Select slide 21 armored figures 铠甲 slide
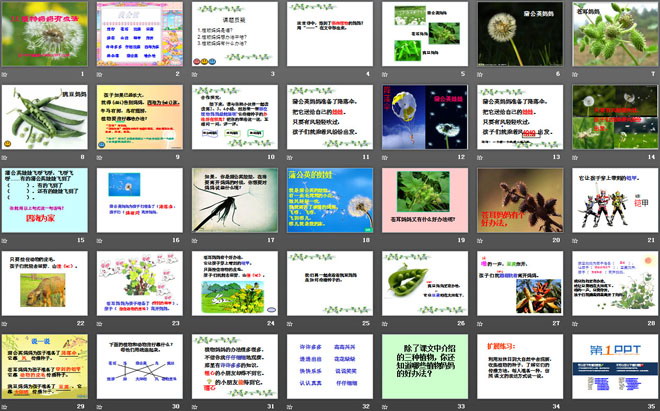Image resolution: width=660 pixels, height=411 pixels. (615, 200)
